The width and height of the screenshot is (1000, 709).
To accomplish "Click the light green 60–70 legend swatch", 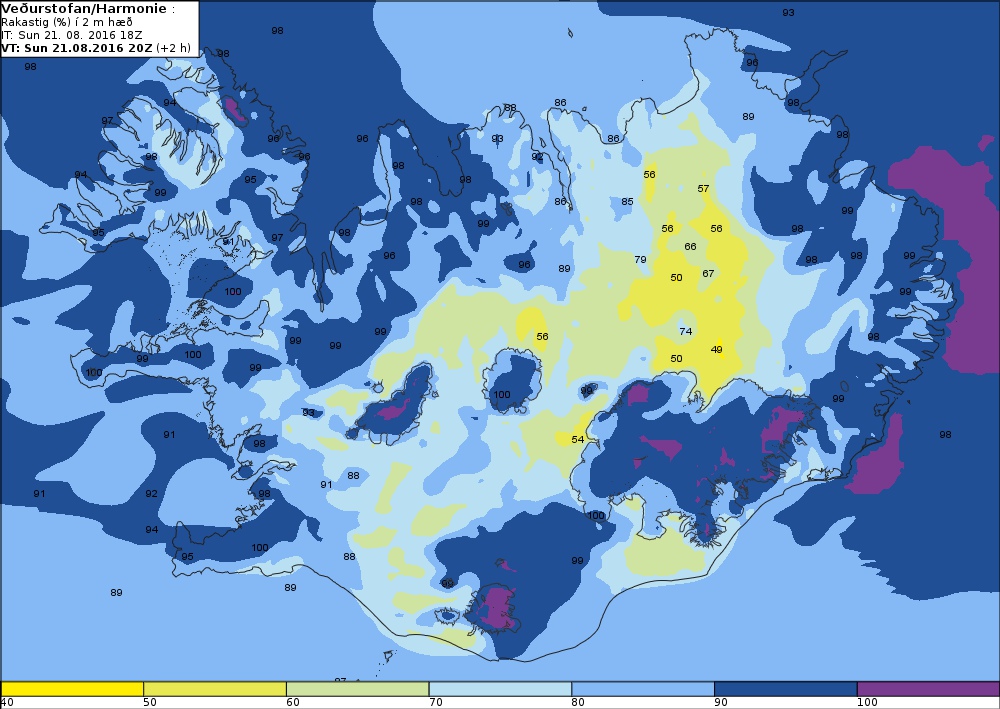I will point(358,689).
